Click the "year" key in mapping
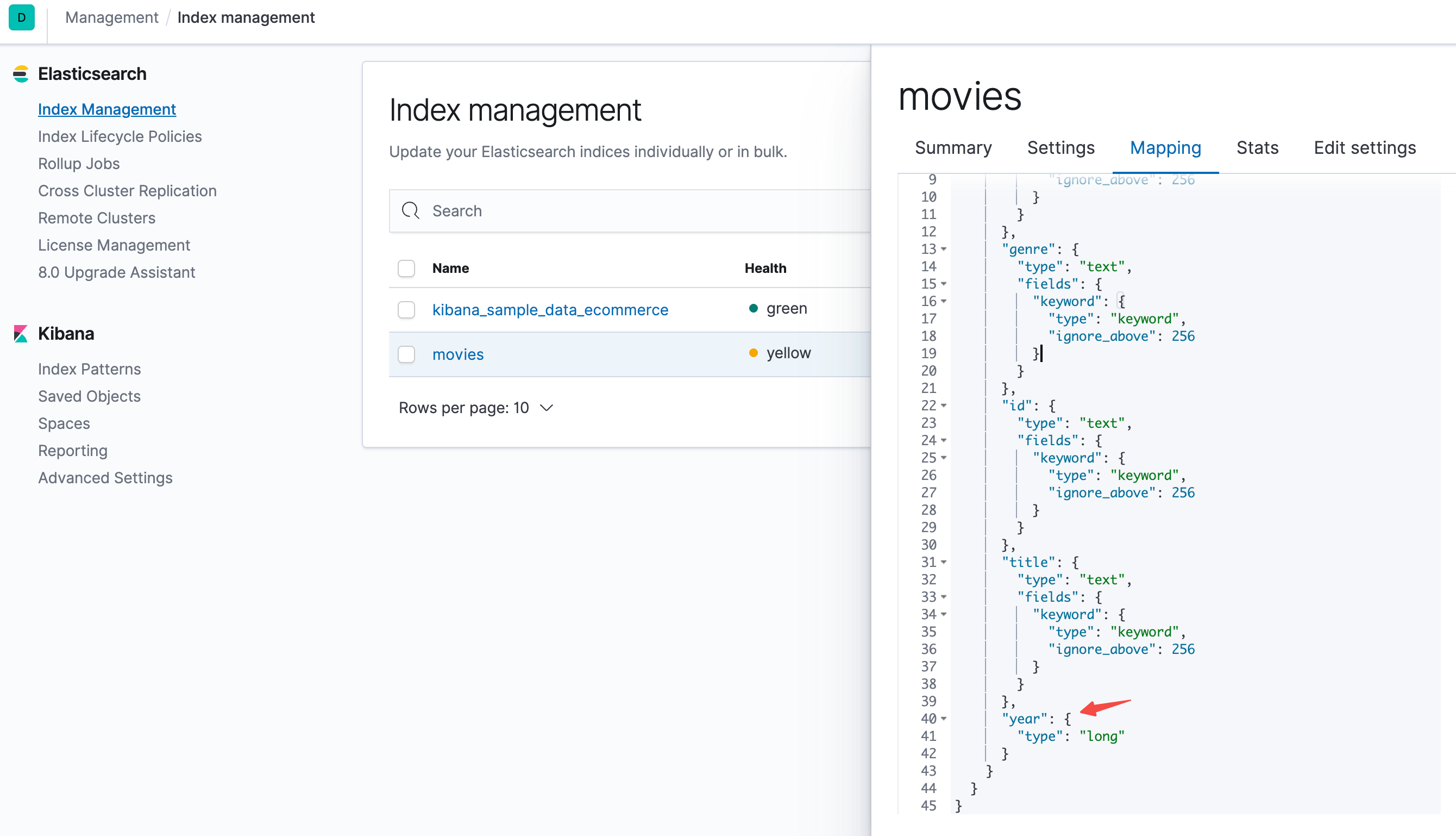This screenshot has height=836, width=1456. (x=1024, y=719)
